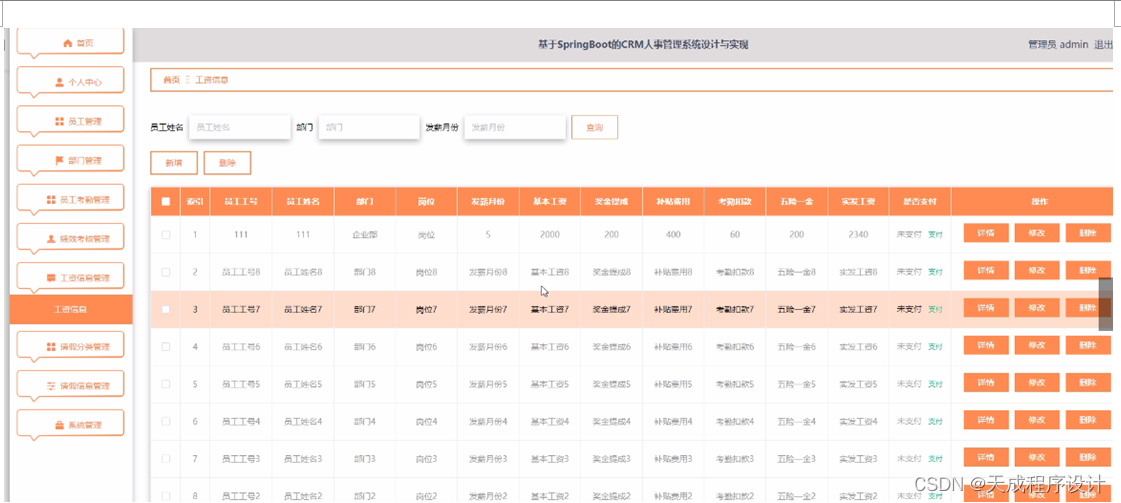This screenshot has height=503, width=1121.
Task: Focus the 员工姓名 search field
Action: tap(239, 127)
